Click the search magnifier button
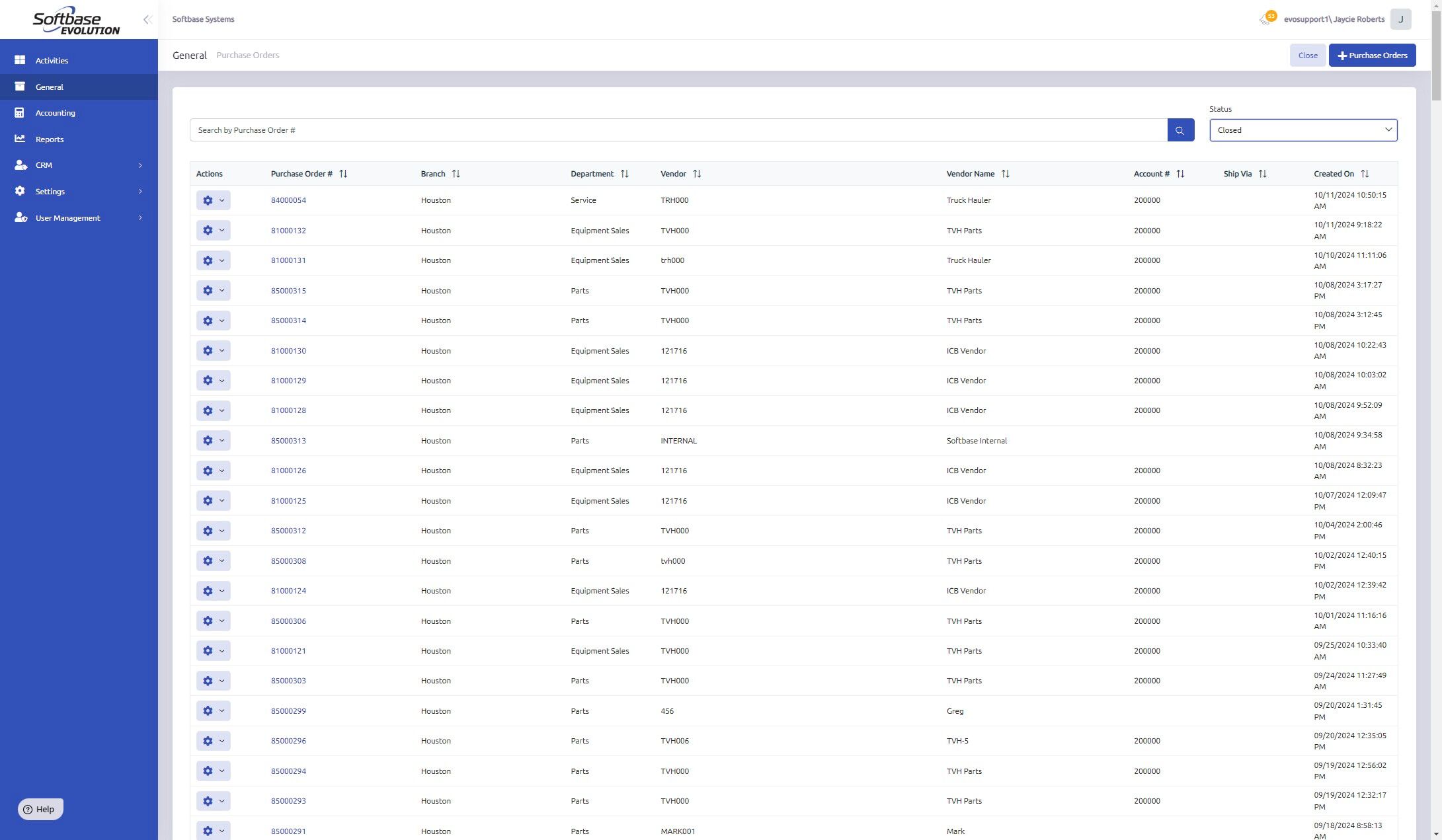Screen dimensions: 1442x840 (1180, 130)
